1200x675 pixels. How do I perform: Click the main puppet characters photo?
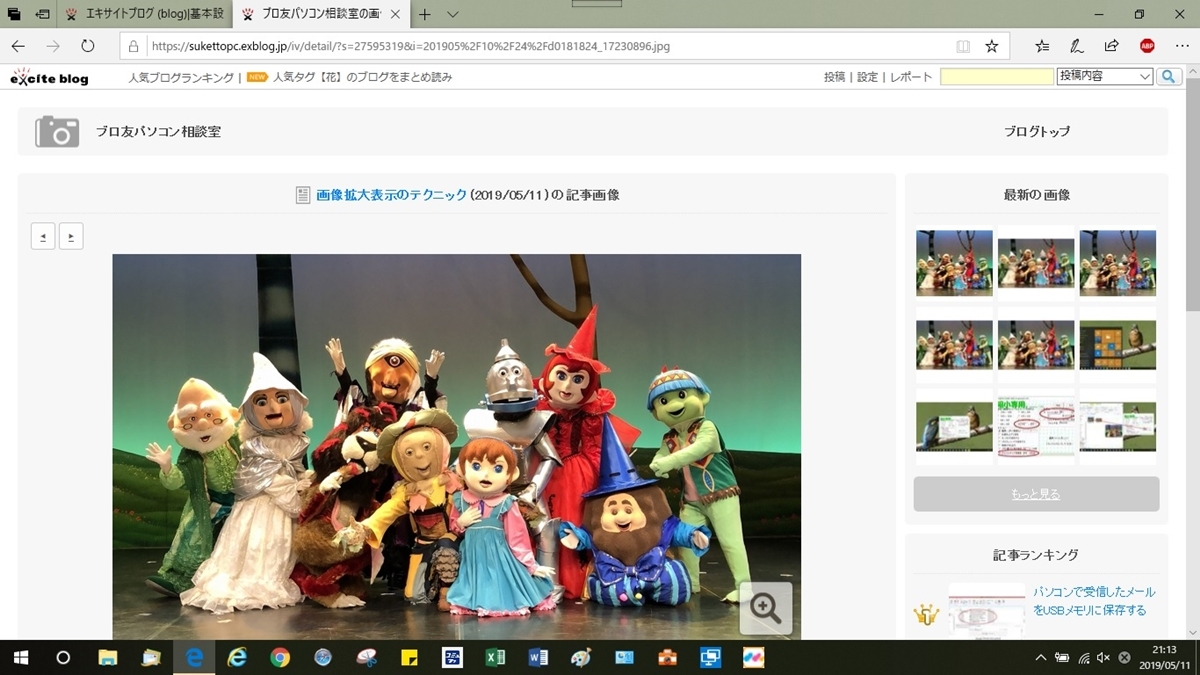[456, 446]
